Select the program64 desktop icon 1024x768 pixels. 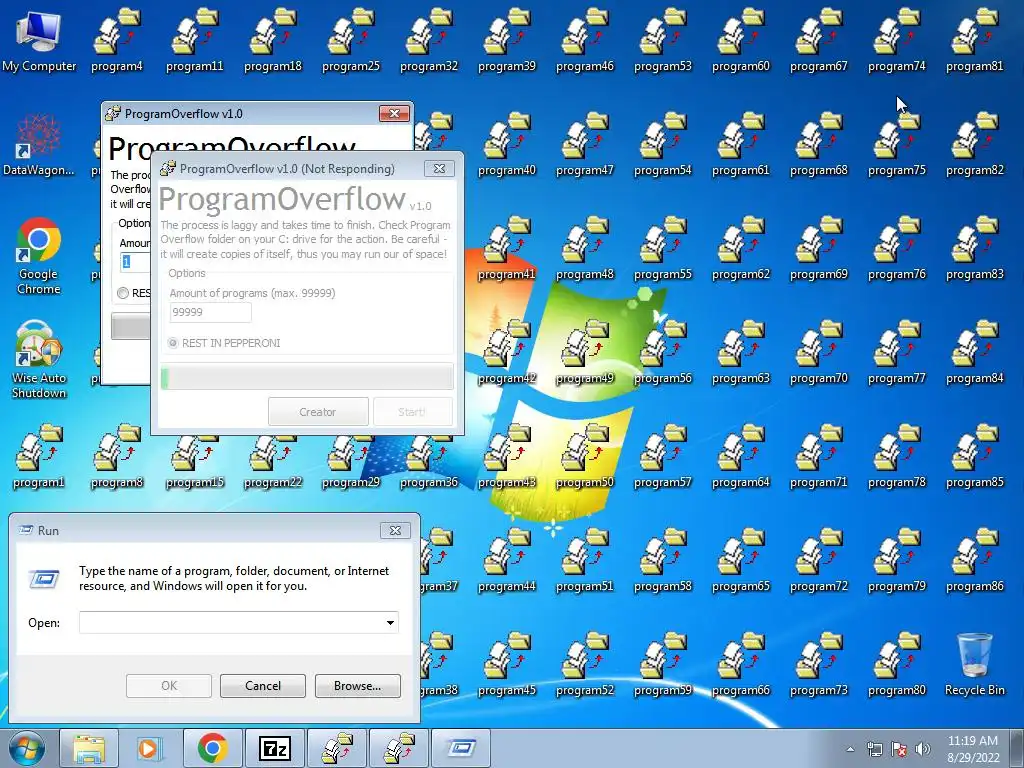(741, 456)
